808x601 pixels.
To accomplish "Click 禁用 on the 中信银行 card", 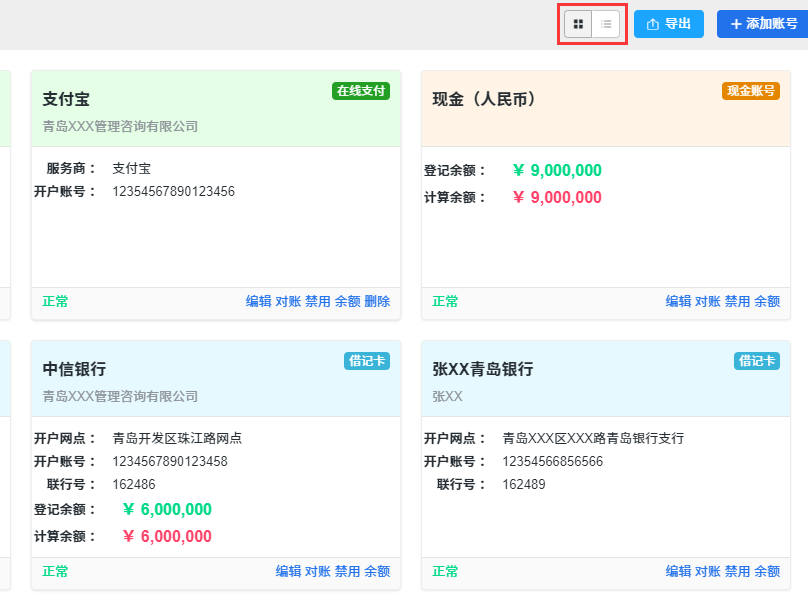I will pos(348,571).
